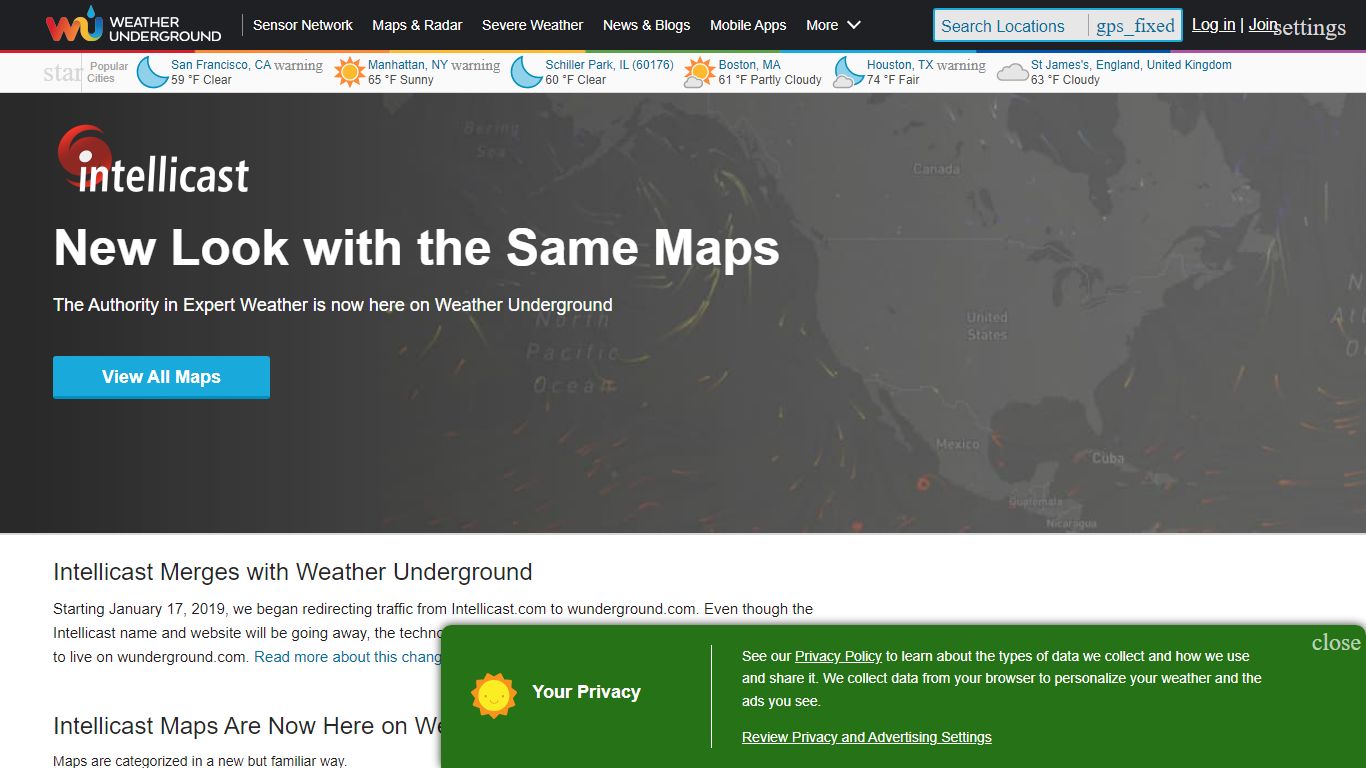Open Maps & Radar menu
Screen dimensions: 1366x768
(x=417, y=25)
